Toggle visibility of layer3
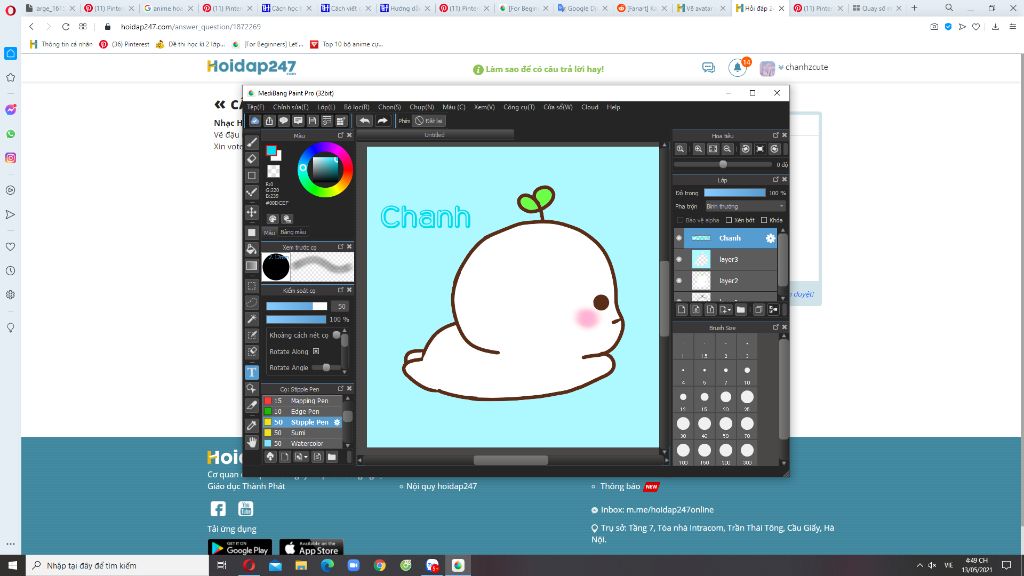Viewport: 1024px width, 576px height. pos(679,259)
